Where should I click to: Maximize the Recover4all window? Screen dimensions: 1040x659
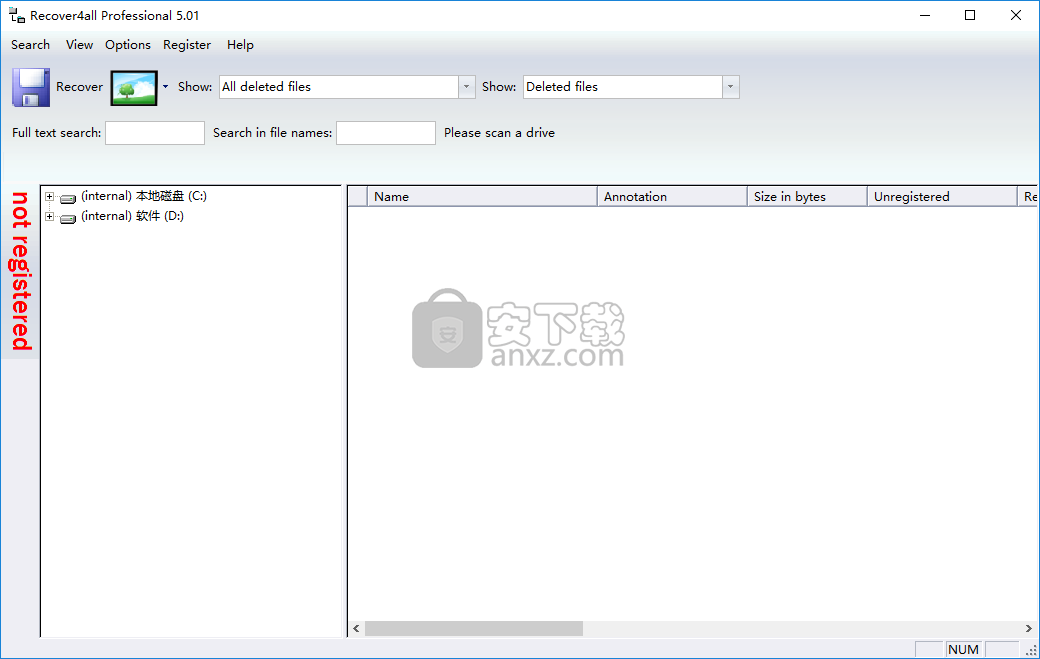[x=970, y=15]
